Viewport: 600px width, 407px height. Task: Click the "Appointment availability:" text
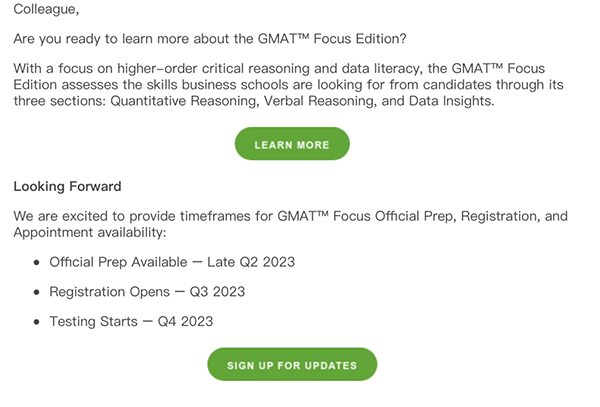(x=89, y=232)
